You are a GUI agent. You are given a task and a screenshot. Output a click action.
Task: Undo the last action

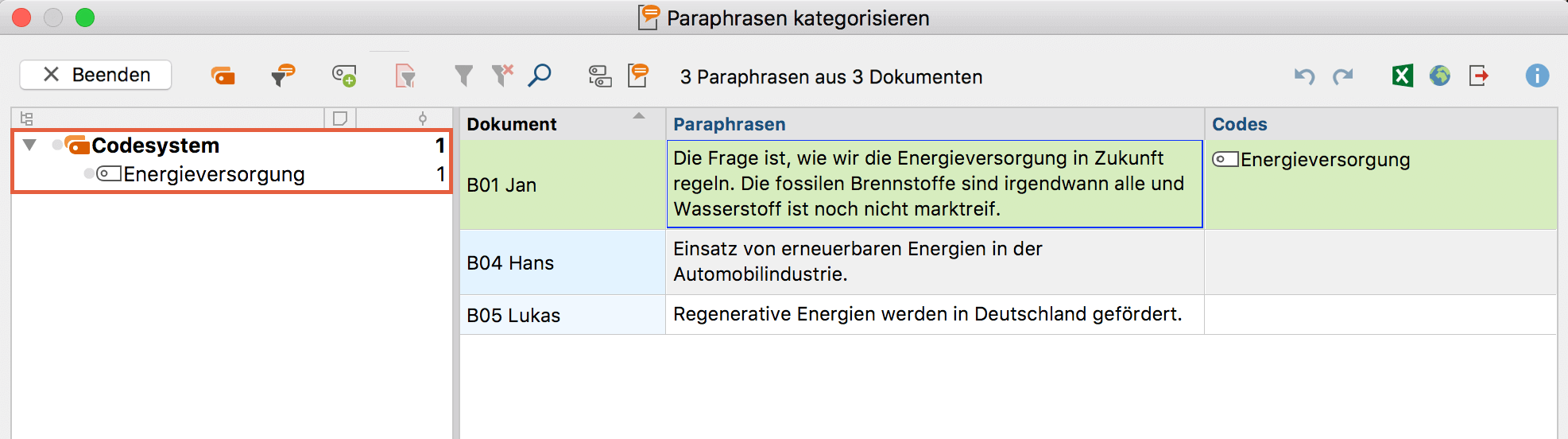coord(1304,76)
